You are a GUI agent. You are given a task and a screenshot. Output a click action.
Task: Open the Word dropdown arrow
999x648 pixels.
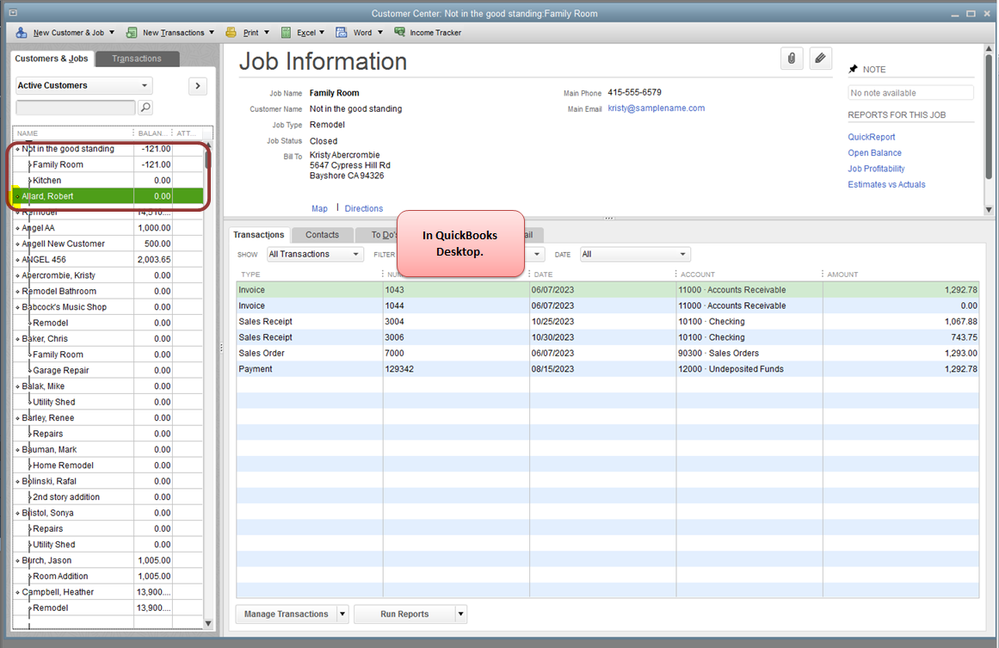(x=380, y=32)
